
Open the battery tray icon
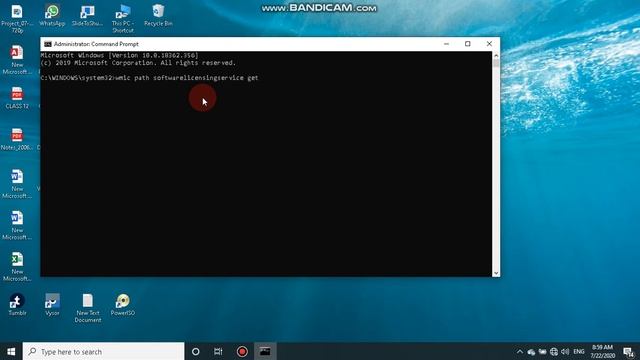point(542,352)
